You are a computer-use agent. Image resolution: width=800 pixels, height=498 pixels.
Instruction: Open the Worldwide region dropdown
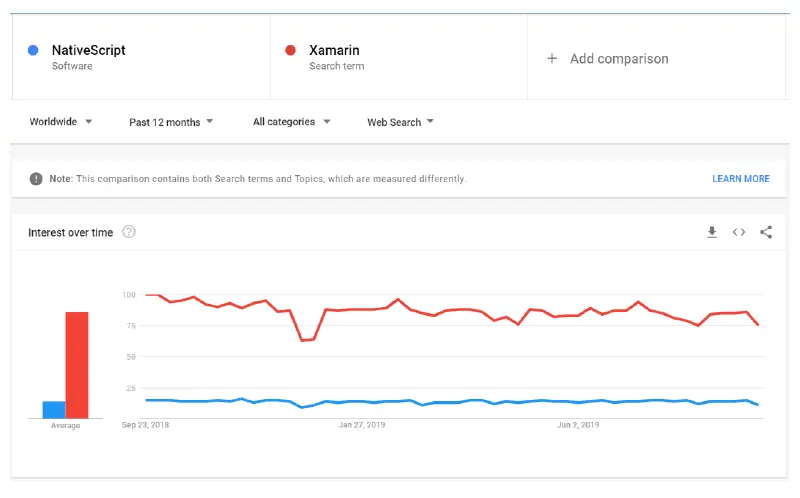click(60, 122)
